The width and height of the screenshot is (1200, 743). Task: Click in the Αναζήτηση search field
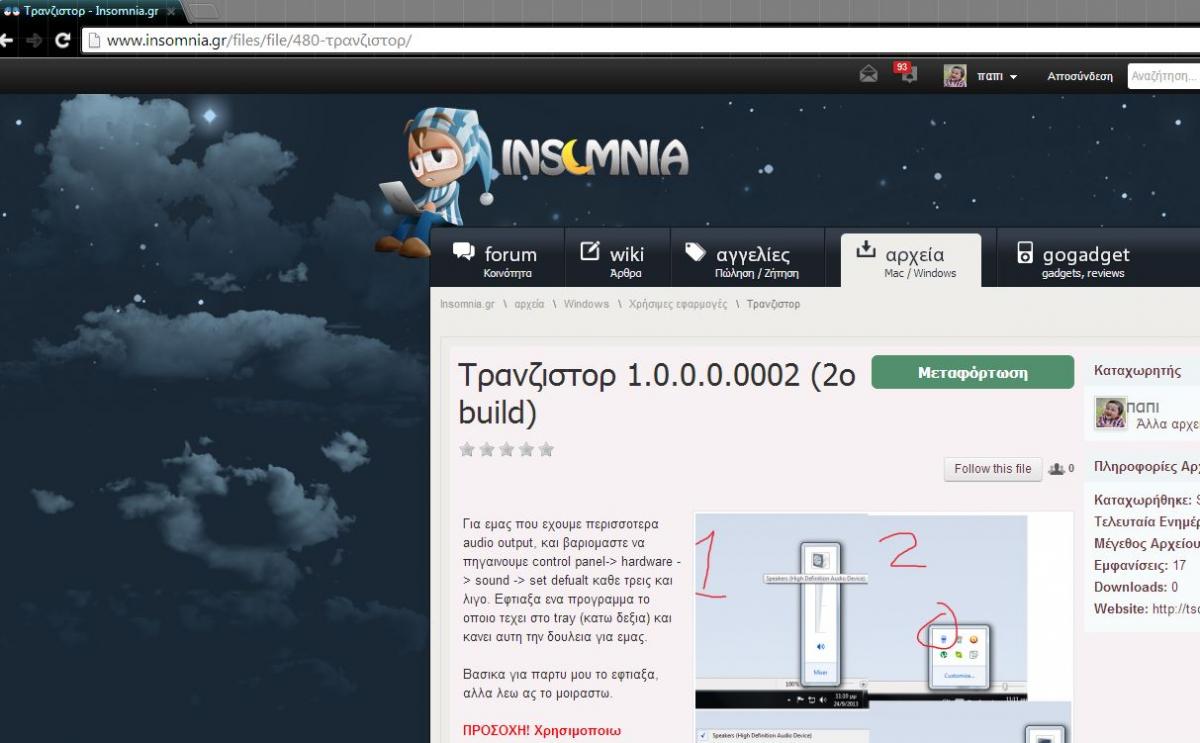coord(1164,76)
